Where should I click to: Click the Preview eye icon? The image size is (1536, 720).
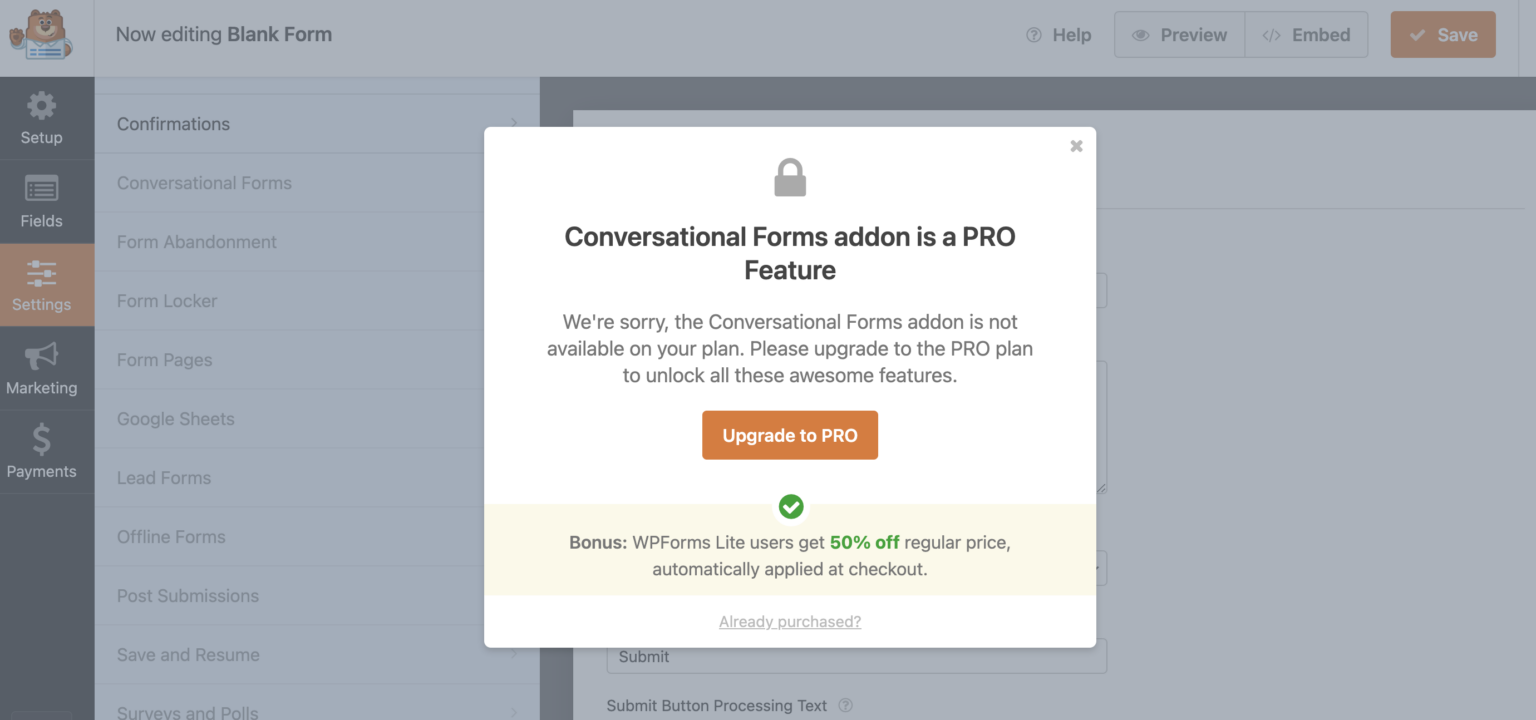click(x=1140, y=33)
